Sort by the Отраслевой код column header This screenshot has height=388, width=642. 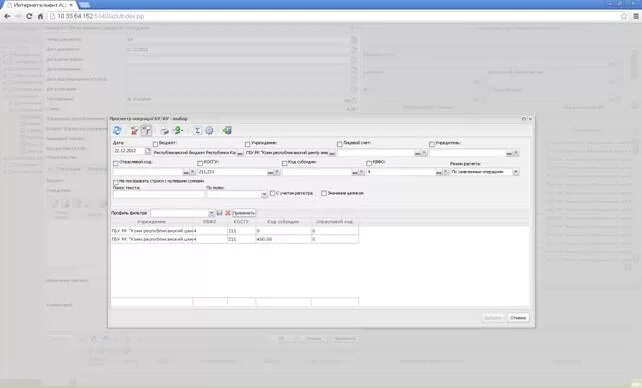[335, 222]
